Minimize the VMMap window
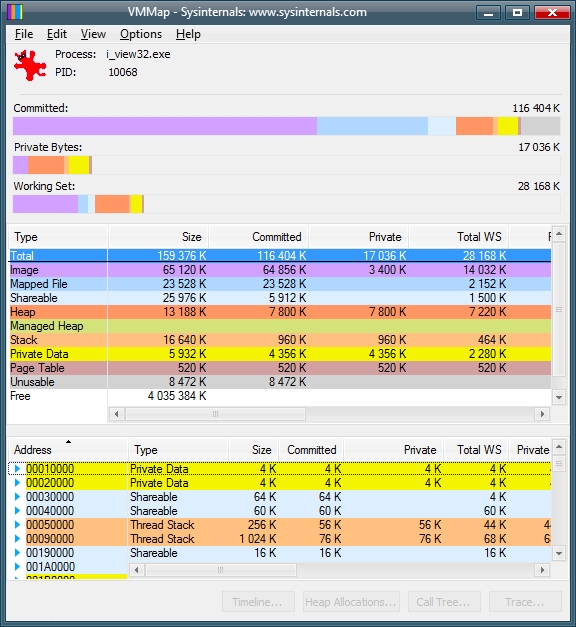The height and width of the screenshot is (627, 576). point(488,13)
